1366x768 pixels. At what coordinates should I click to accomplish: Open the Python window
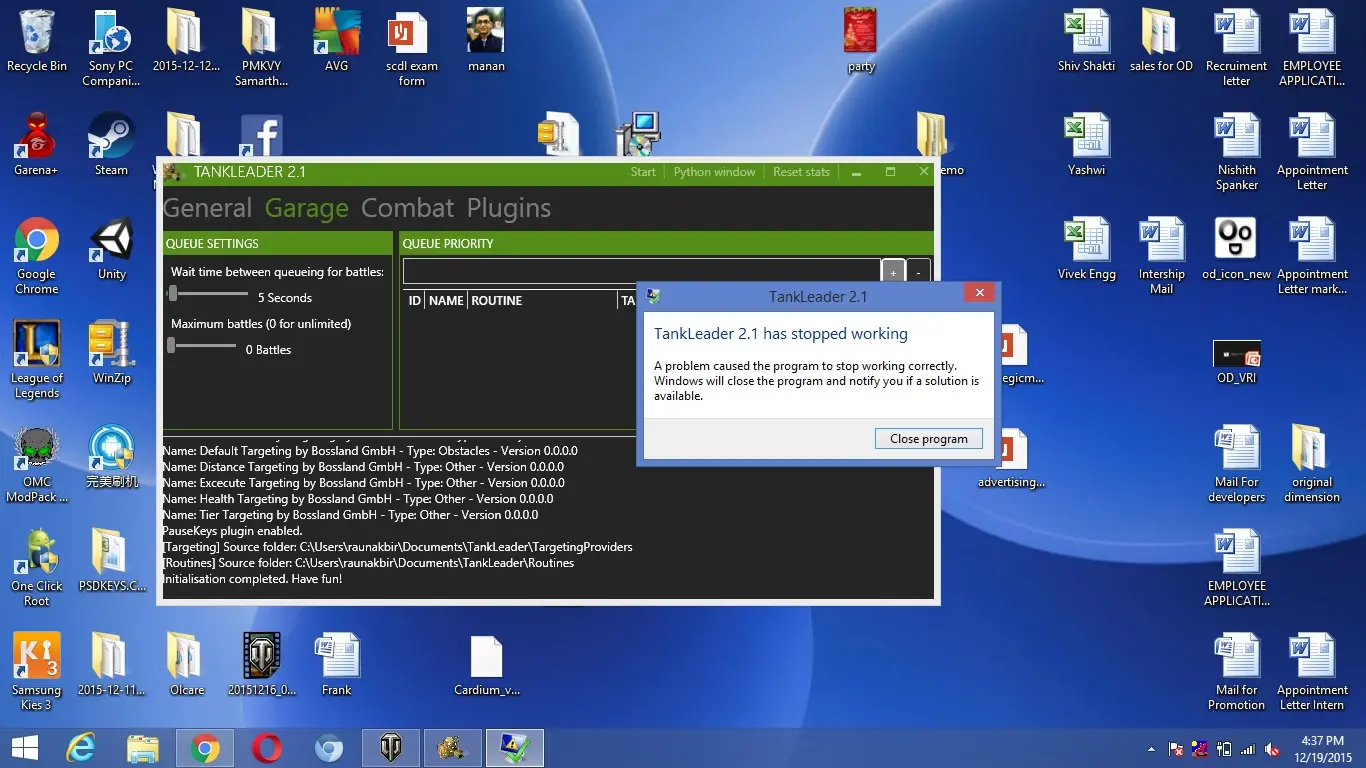(x=714, y=172)
